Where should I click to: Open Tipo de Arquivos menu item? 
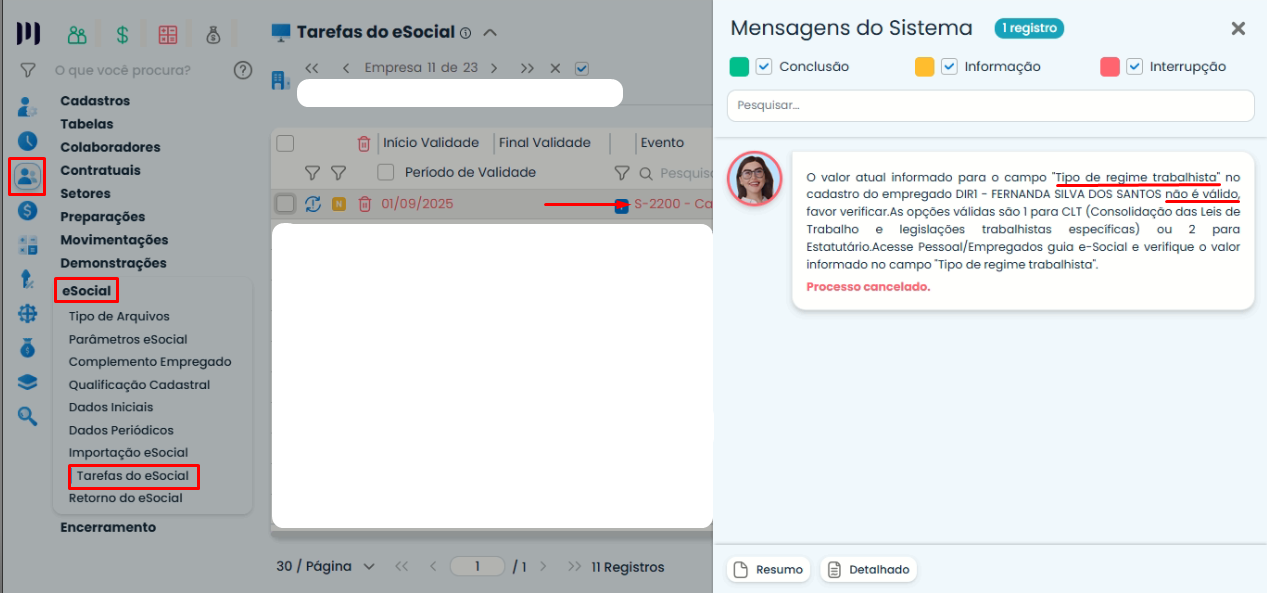[119, 317]
